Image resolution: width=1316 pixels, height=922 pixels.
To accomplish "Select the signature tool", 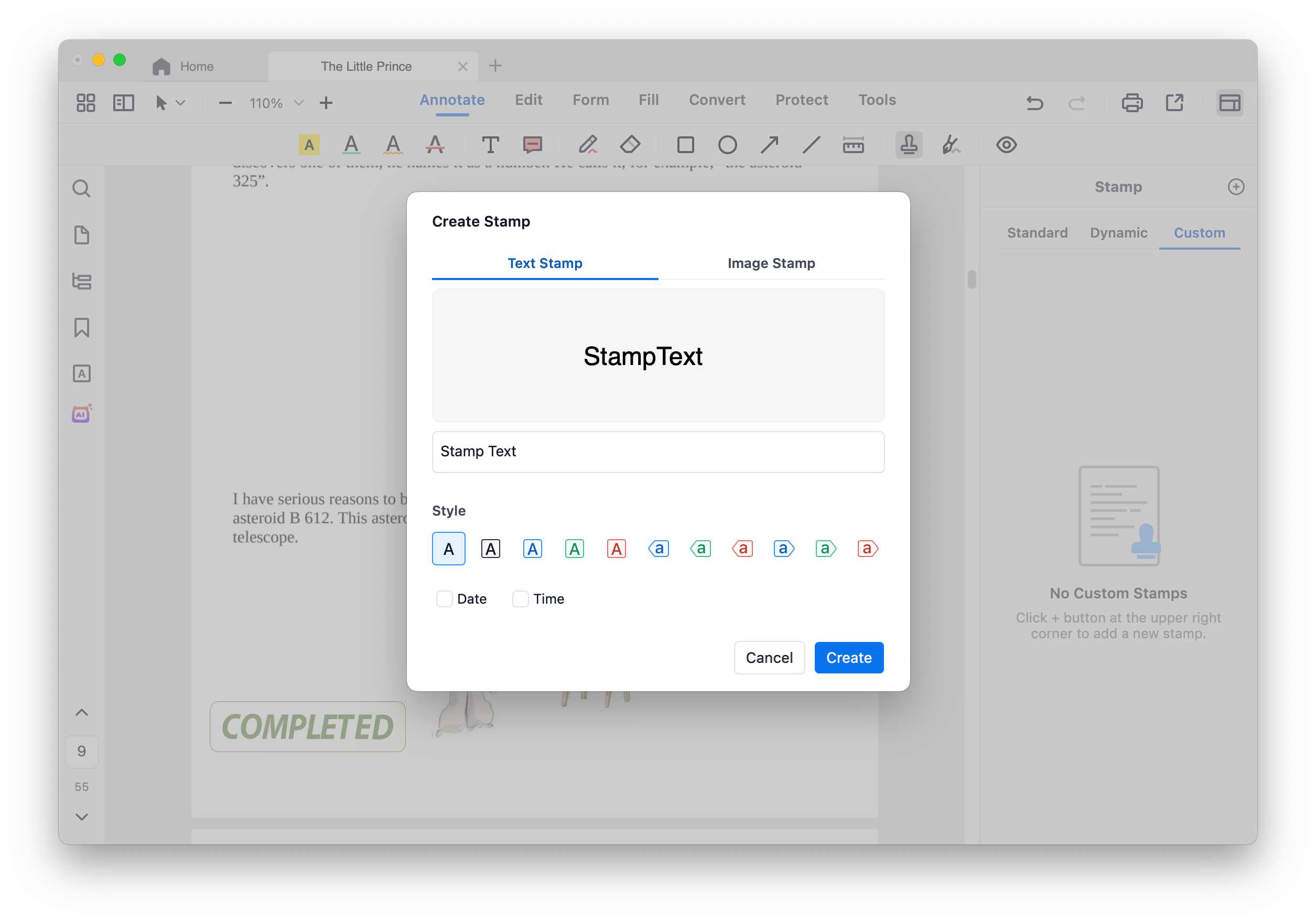I will coord(951,145).
